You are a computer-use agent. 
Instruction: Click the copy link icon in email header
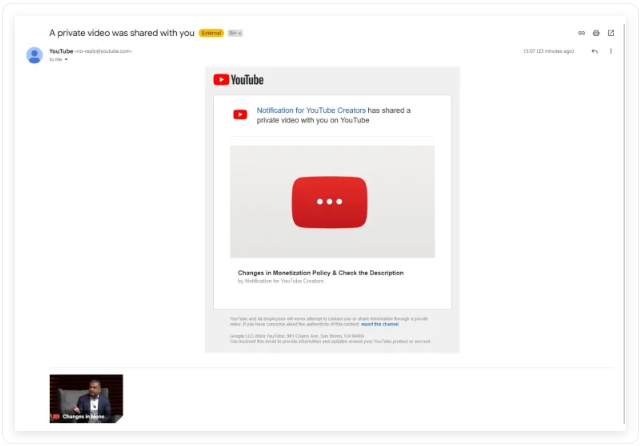tap(581, 33)
